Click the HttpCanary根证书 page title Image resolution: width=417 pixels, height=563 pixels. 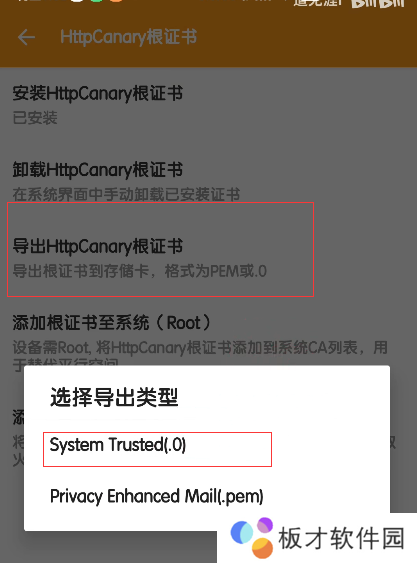(129, 37)
